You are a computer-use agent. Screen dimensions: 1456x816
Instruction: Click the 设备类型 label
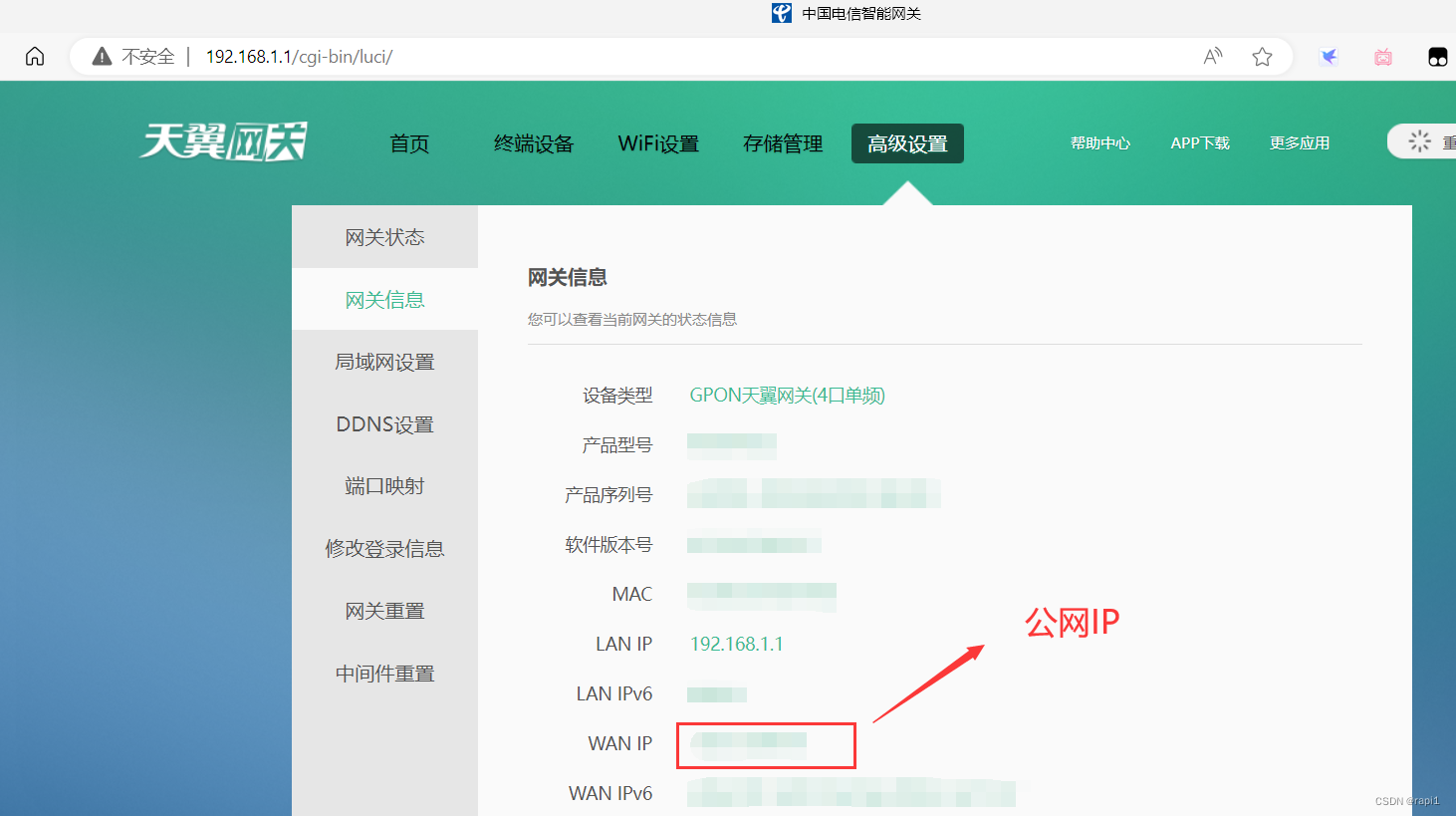617,396
